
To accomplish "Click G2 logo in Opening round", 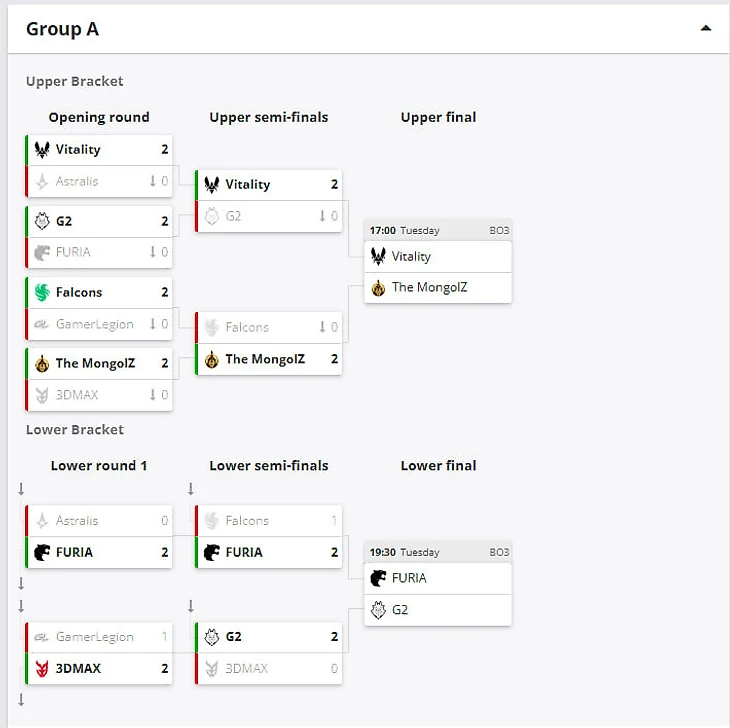I will point(42,221).
